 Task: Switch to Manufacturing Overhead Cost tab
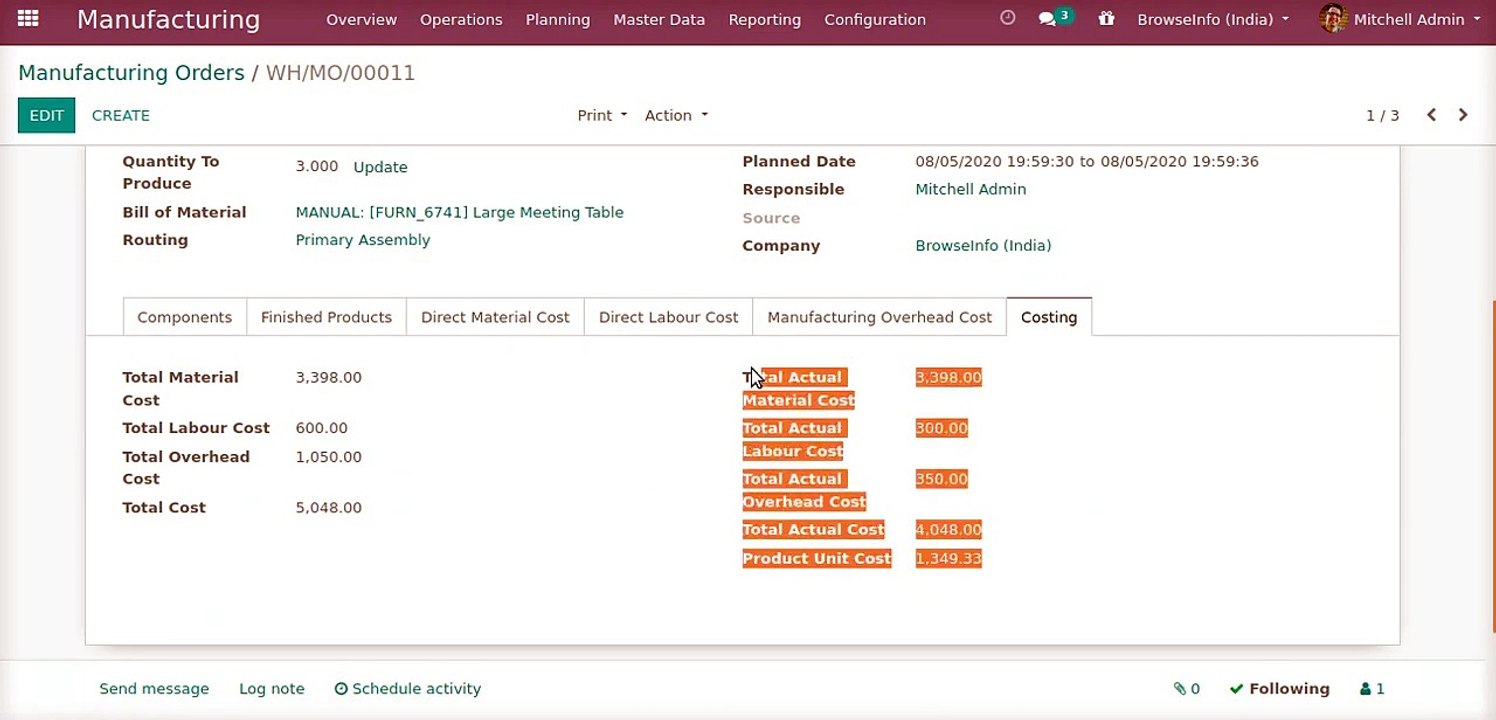[880, 317]
